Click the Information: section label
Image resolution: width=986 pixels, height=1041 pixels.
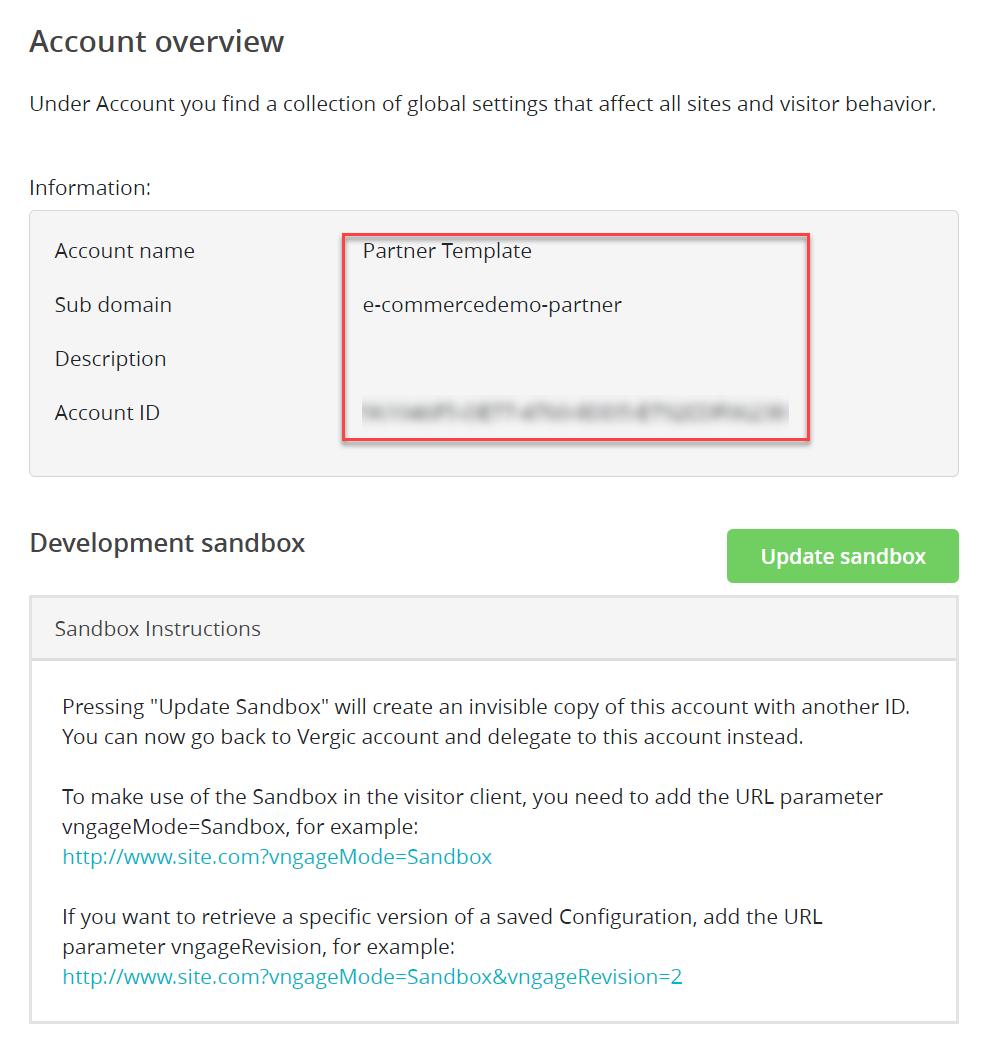tap(90, 187)
